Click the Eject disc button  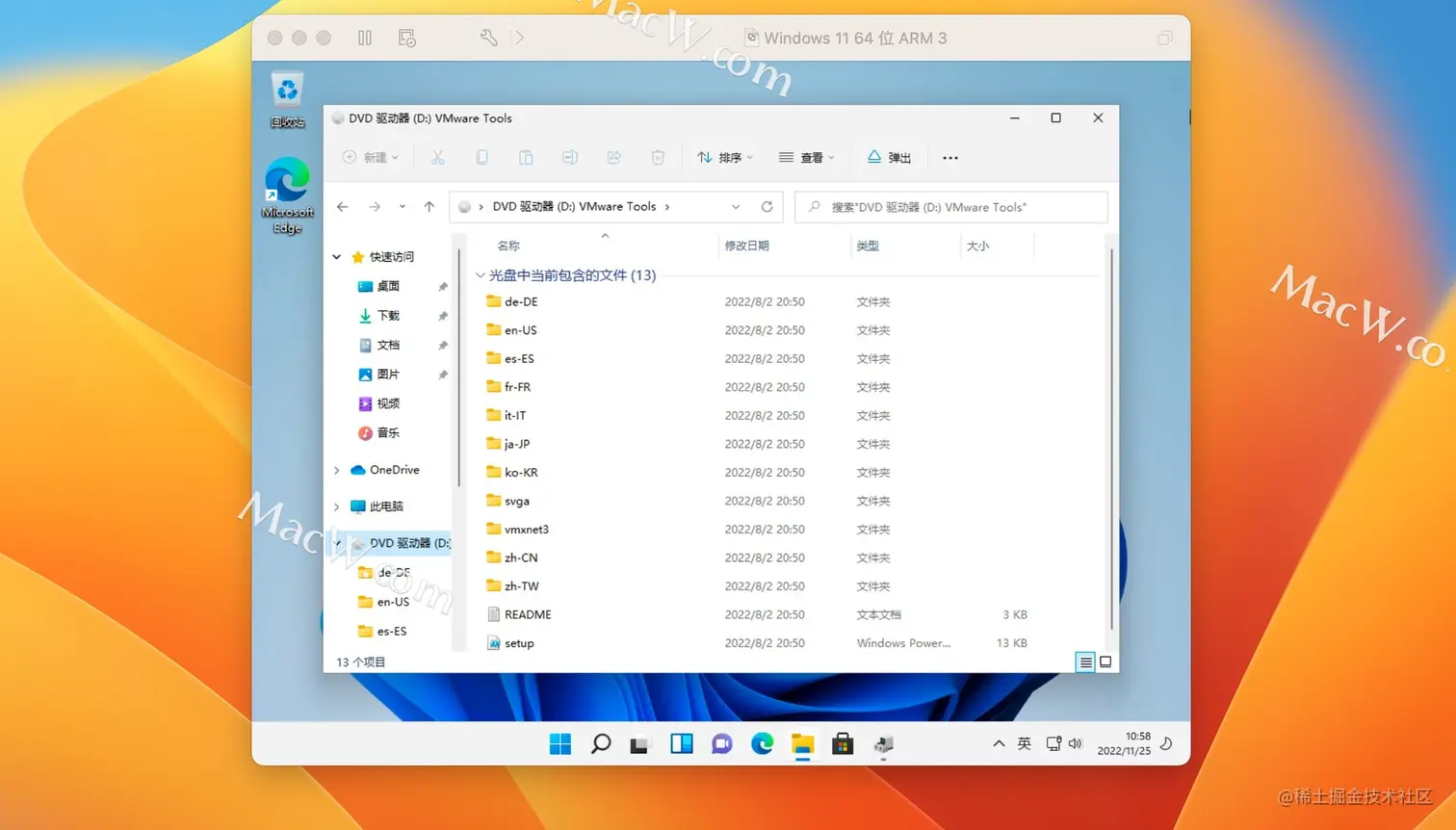889,157
